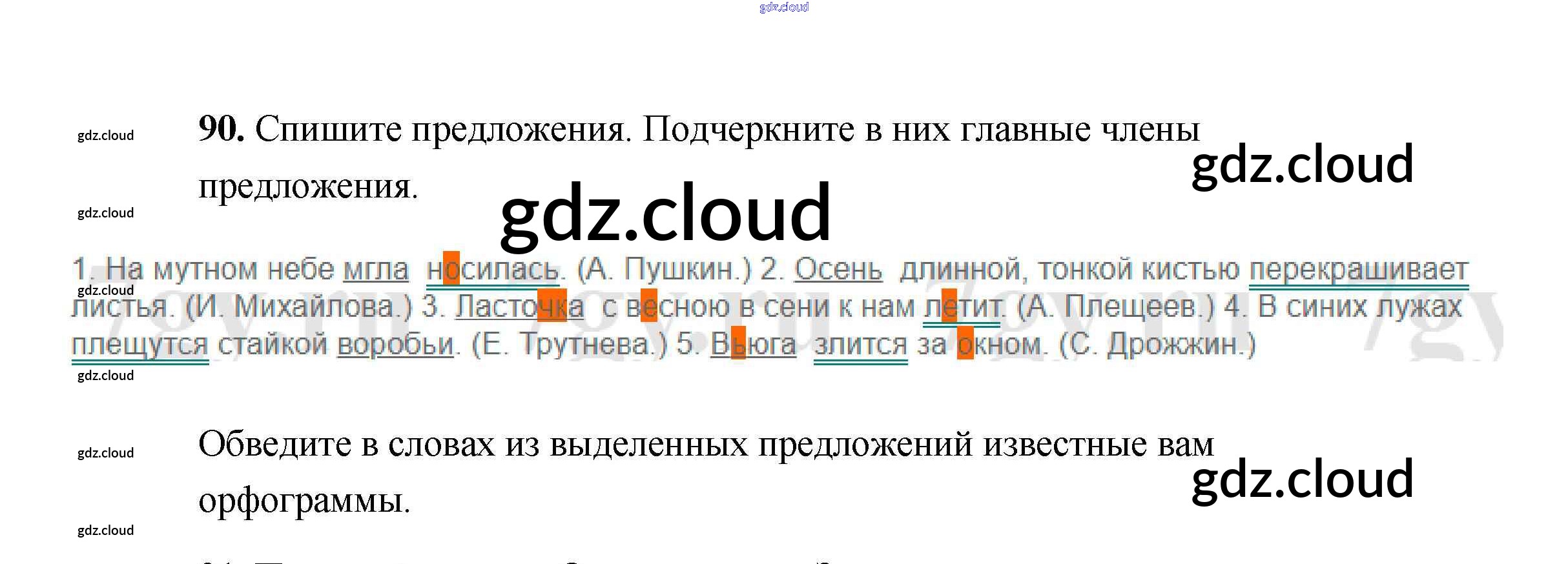Click the orange highlighted letter in «окном»
Viewport: 1568px width, 564px height.
(965, 343)
